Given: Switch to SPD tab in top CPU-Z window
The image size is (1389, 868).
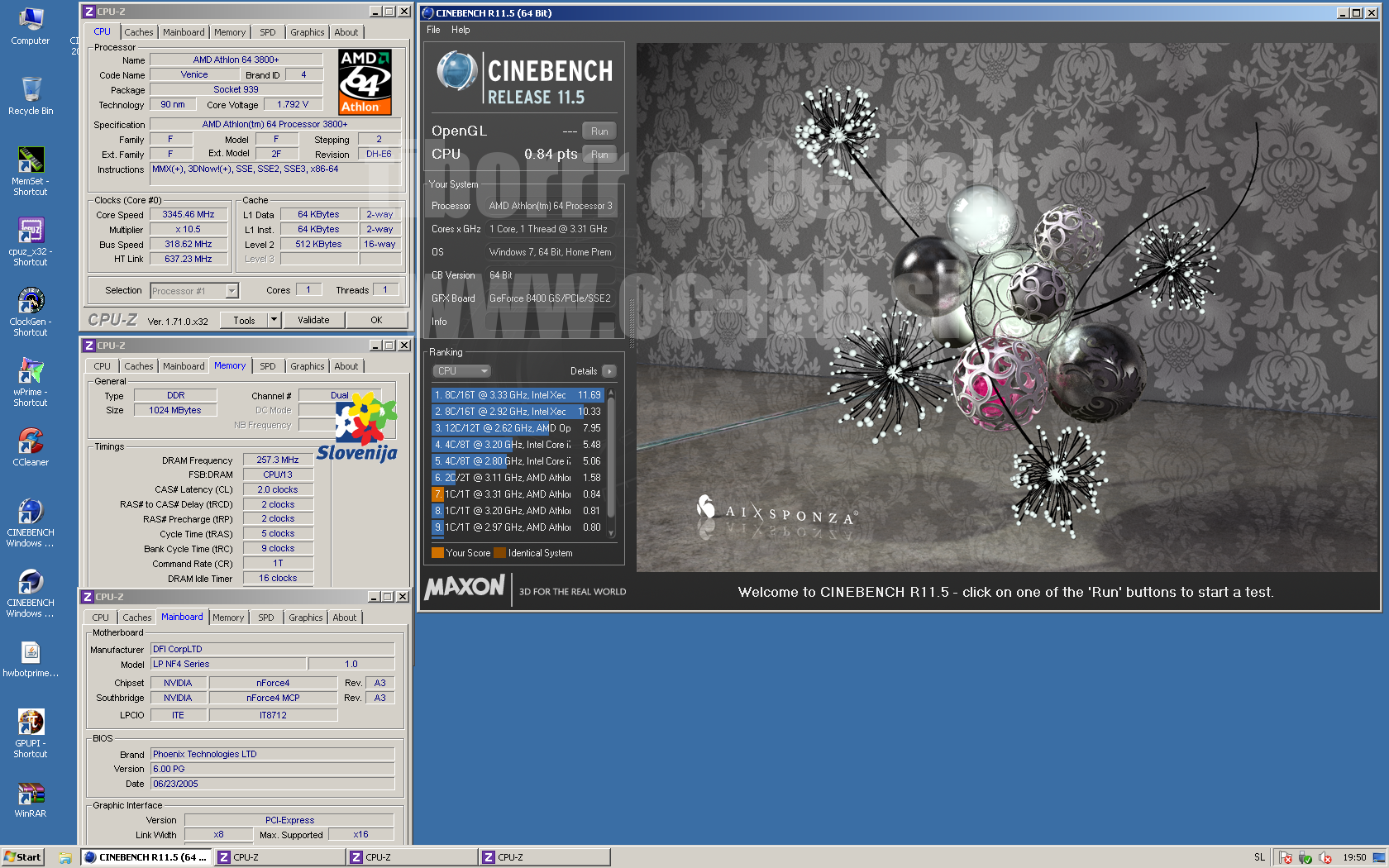Looking at the screenshot, I should (268, 32).
